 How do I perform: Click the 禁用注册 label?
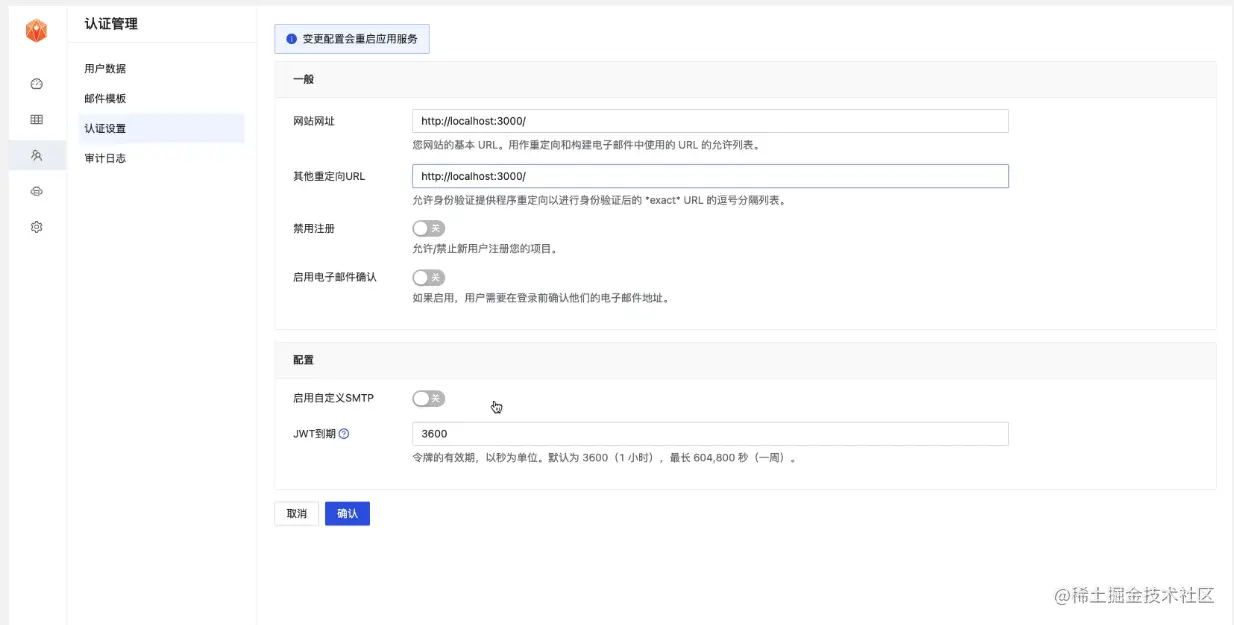tap(314, 229)
